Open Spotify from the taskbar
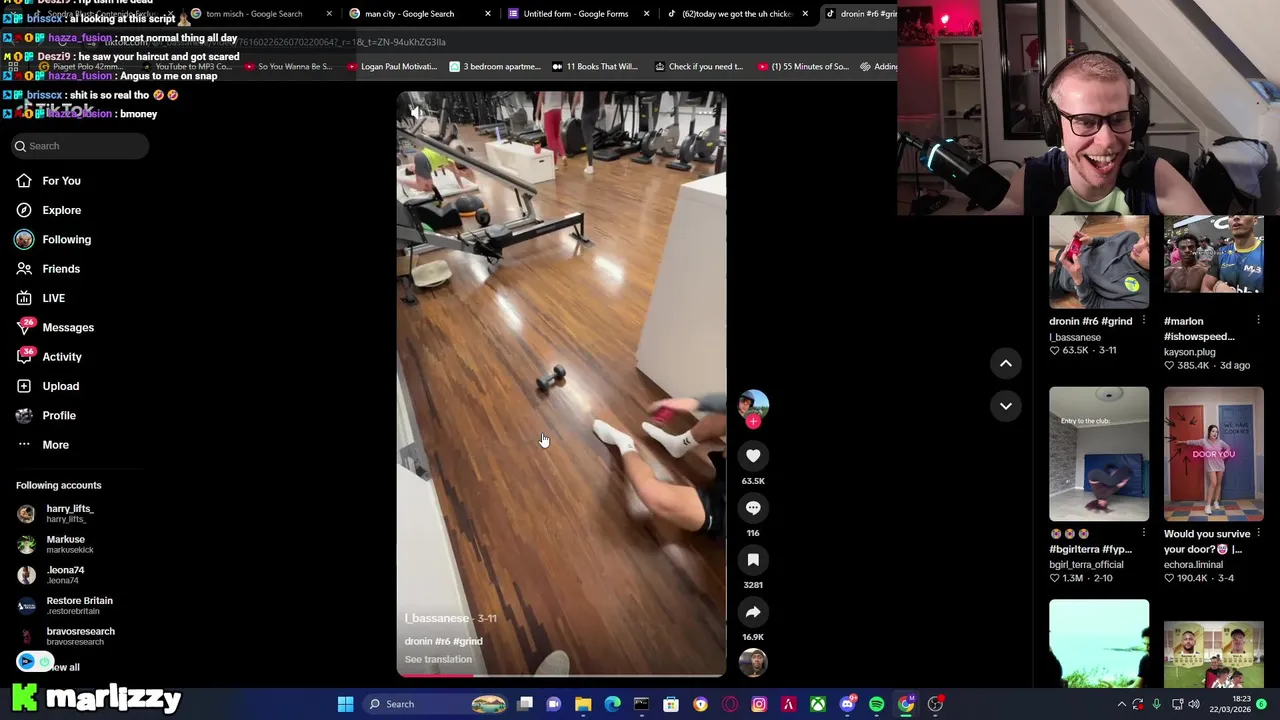Viewport: 1280px width, 720px height. click(x=876, y=704)
